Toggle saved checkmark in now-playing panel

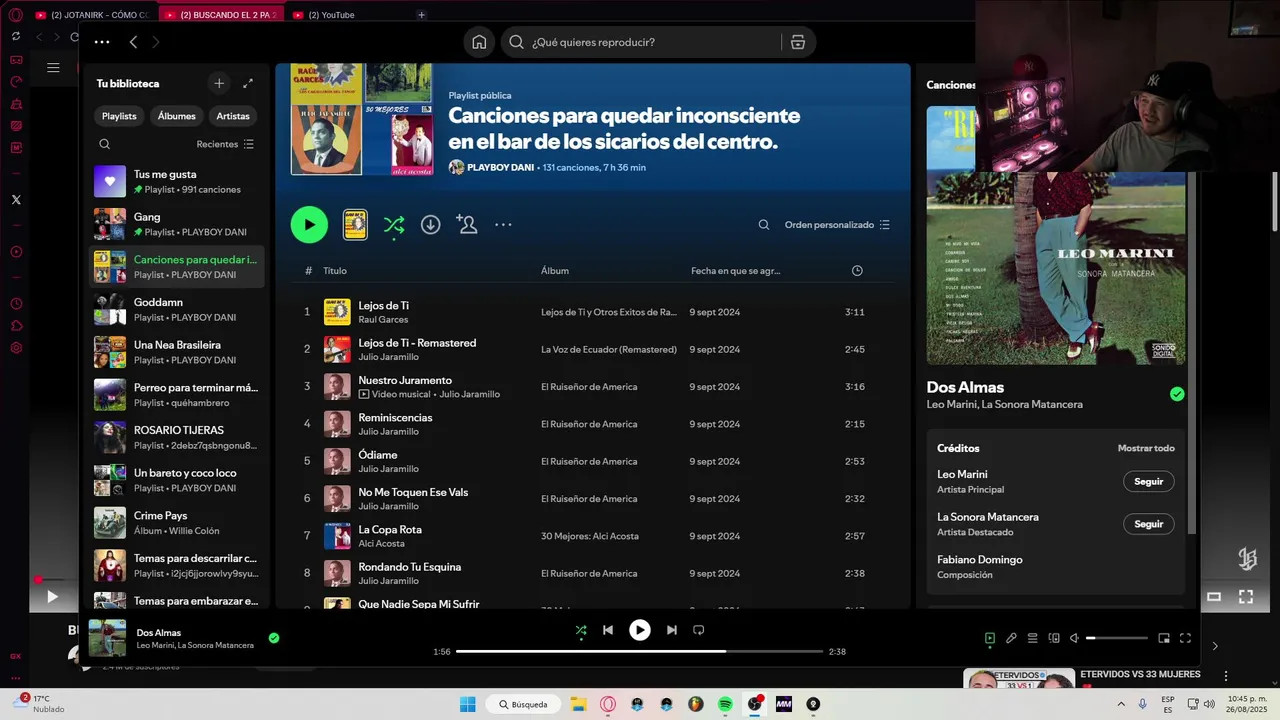[x=1177, y=394]
